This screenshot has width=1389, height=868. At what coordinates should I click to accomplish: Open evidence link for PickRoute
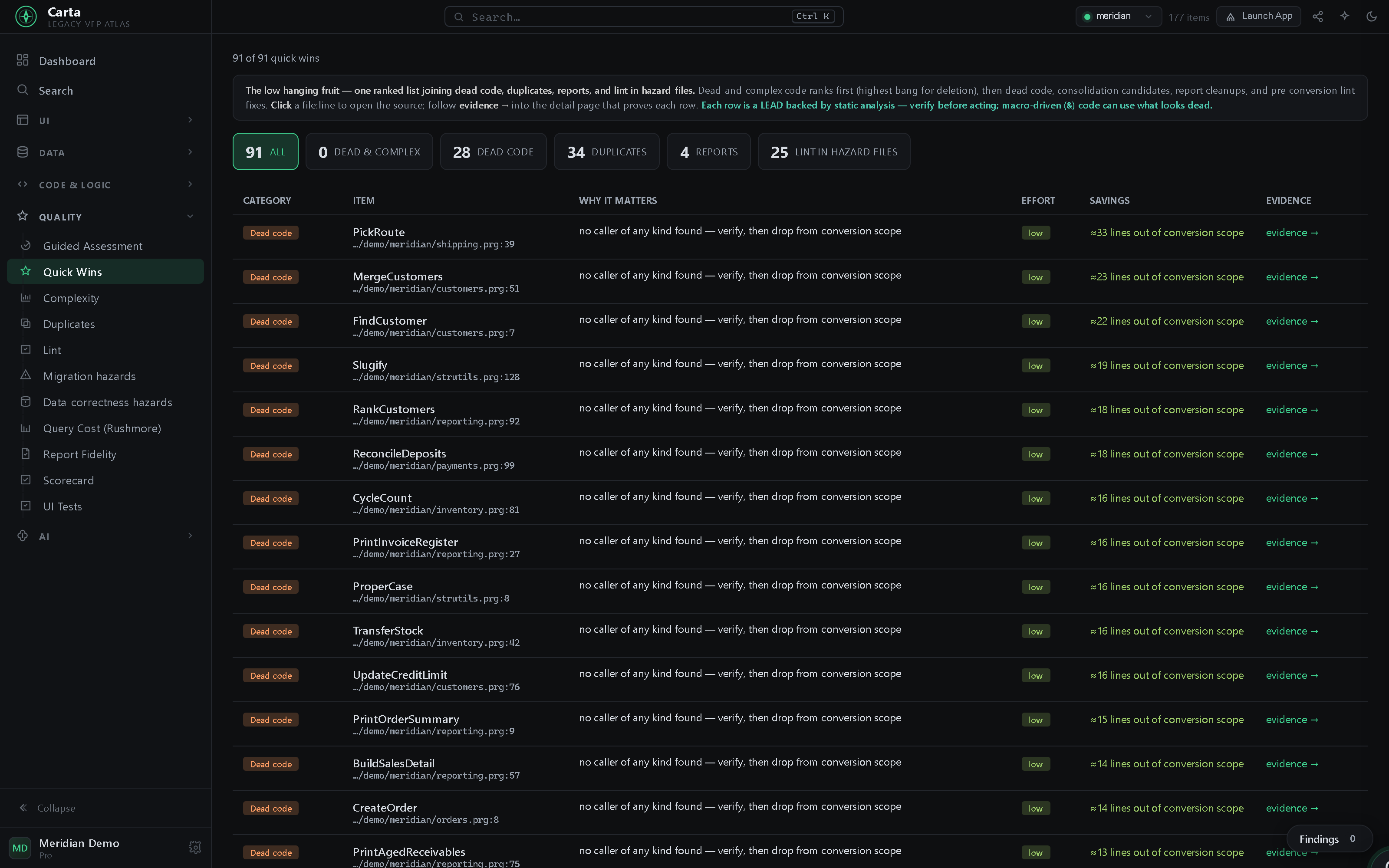pos(1292,233)
